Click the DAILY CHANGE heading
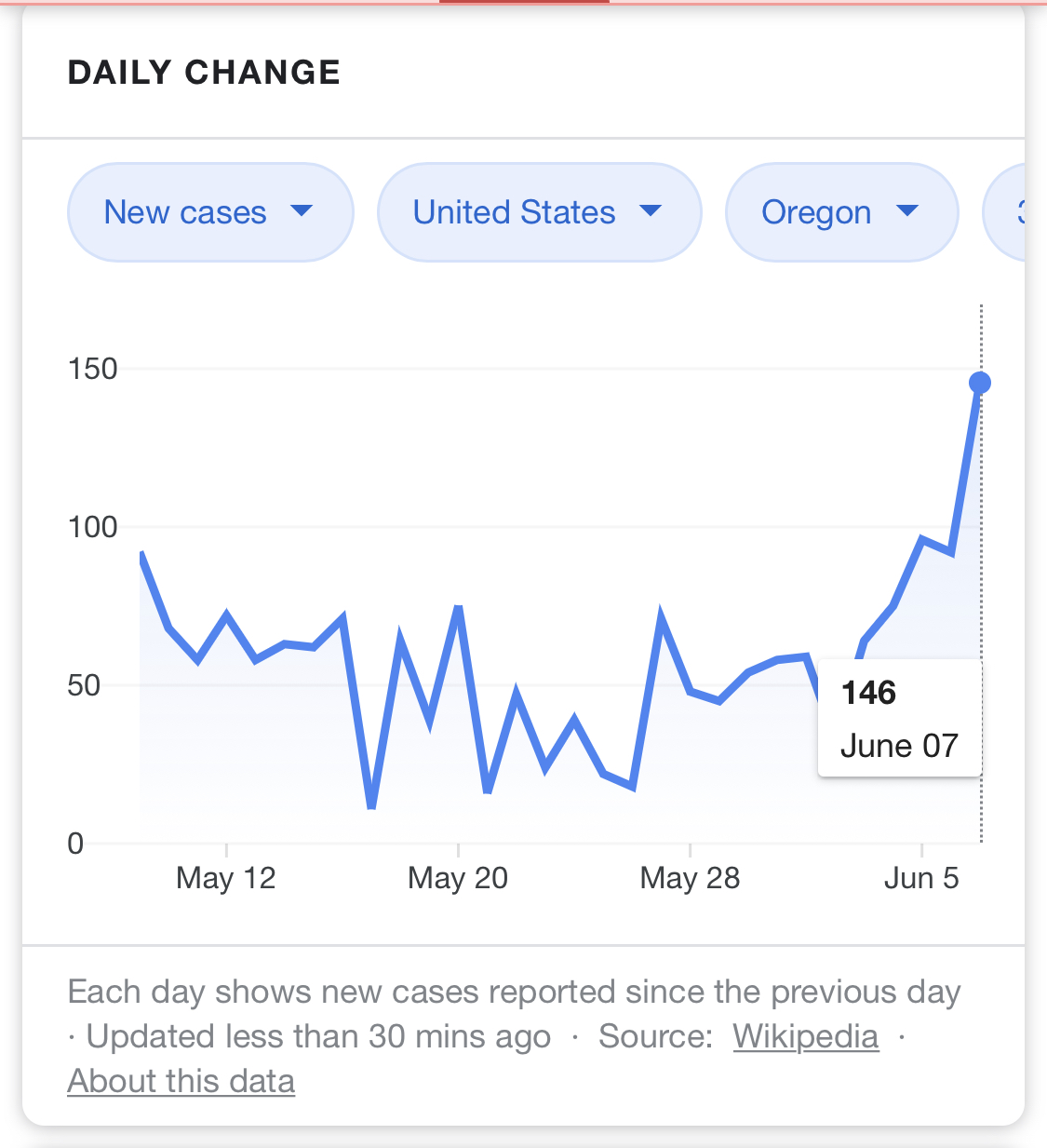Screen dimensions: 1047x1148 (x=204, y=73)
